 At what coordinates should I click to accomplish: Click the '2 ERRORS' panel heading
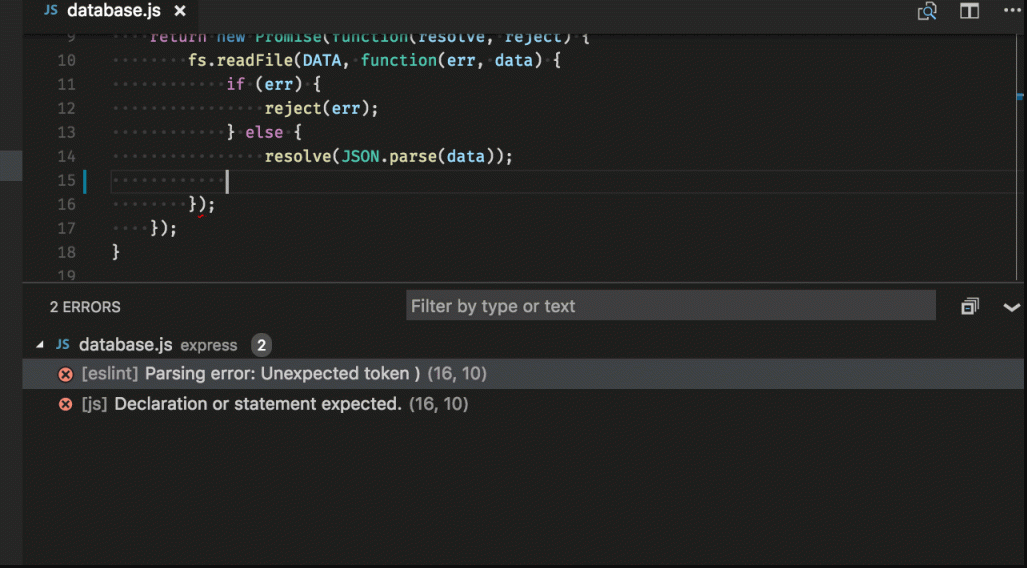[x=85, y=307]
